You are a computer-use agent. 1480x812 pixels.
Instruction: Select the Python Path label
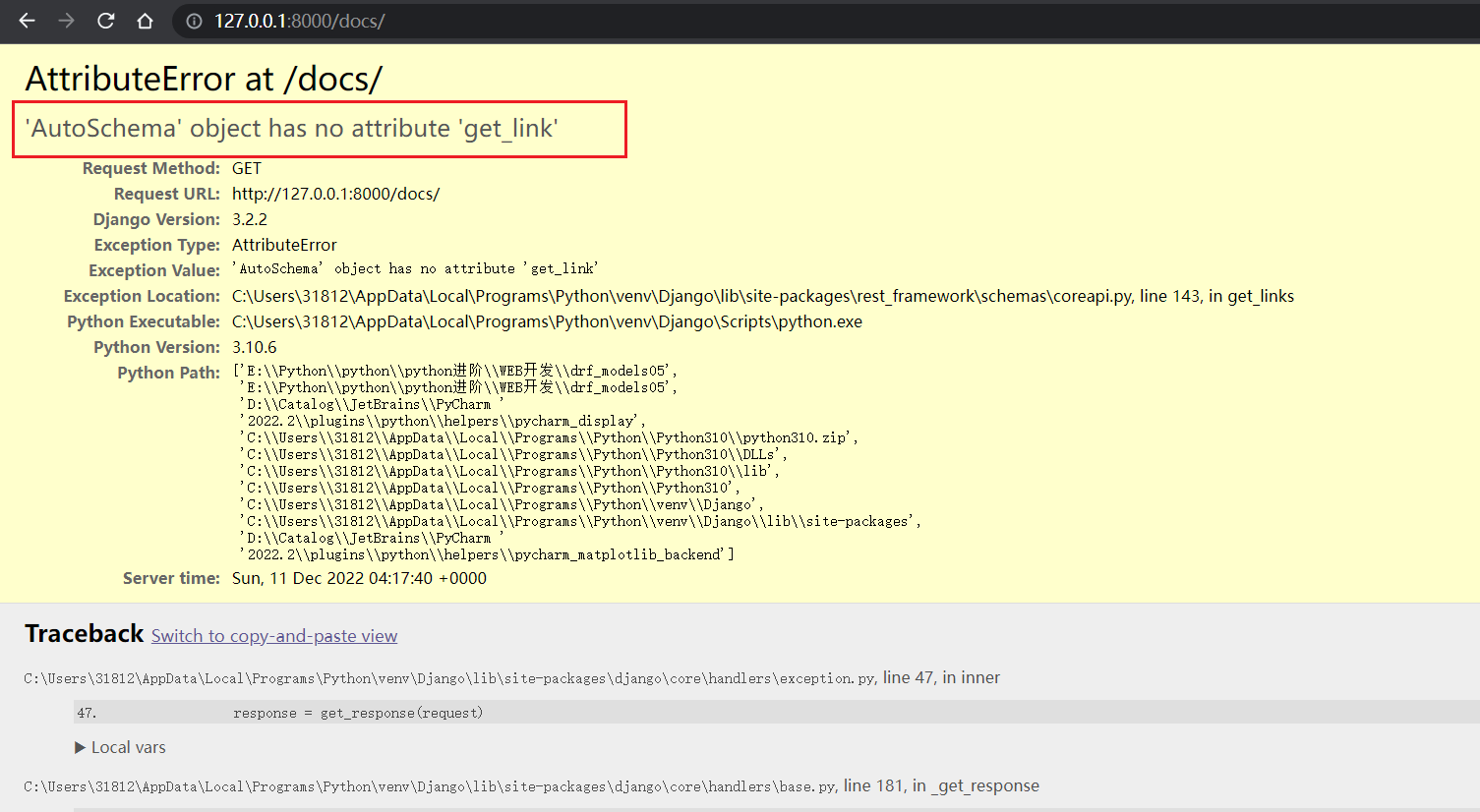point(168,373)
